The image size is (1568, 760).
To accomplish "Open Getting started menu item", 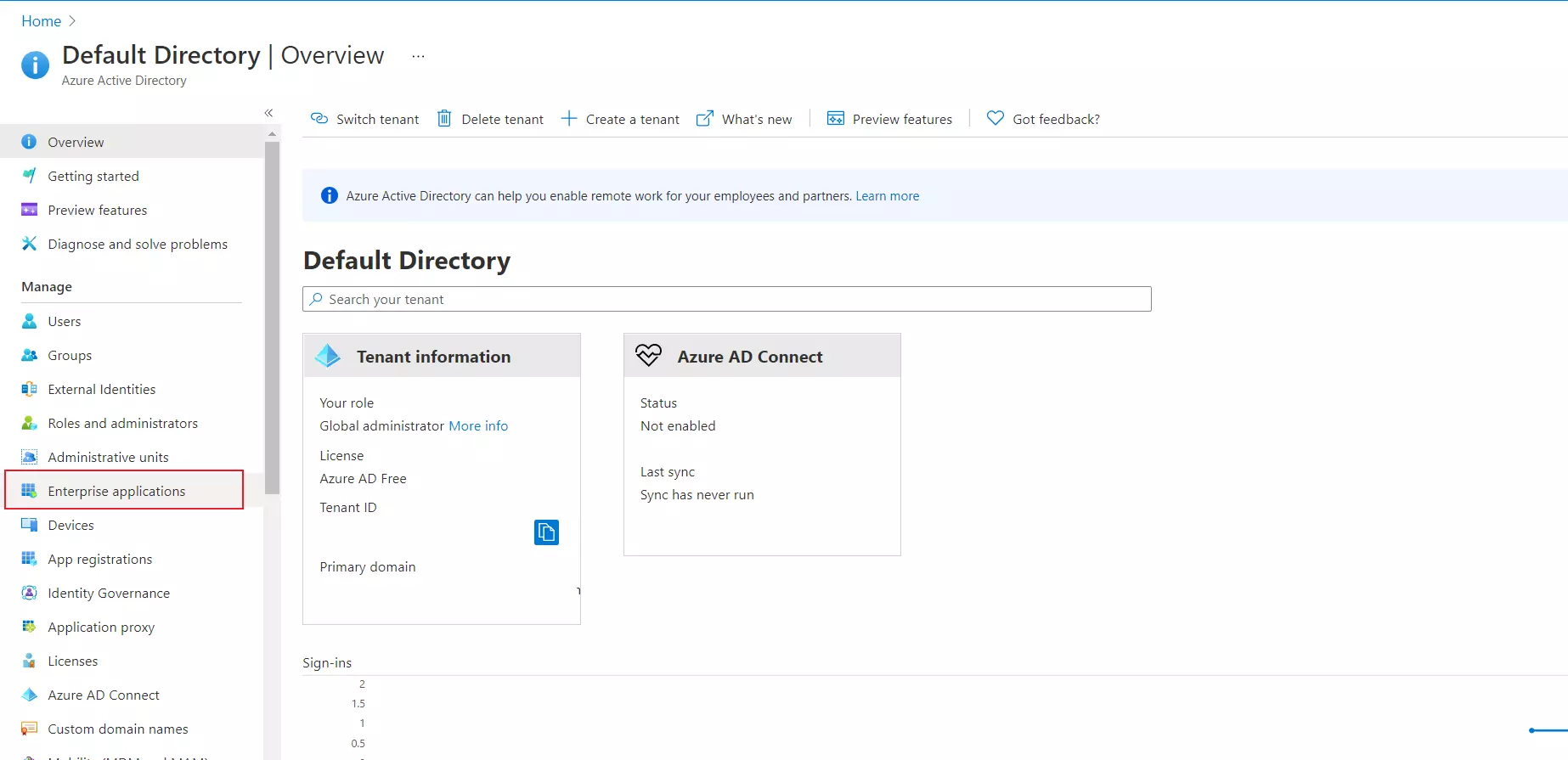I will click(x=132, y=176).
